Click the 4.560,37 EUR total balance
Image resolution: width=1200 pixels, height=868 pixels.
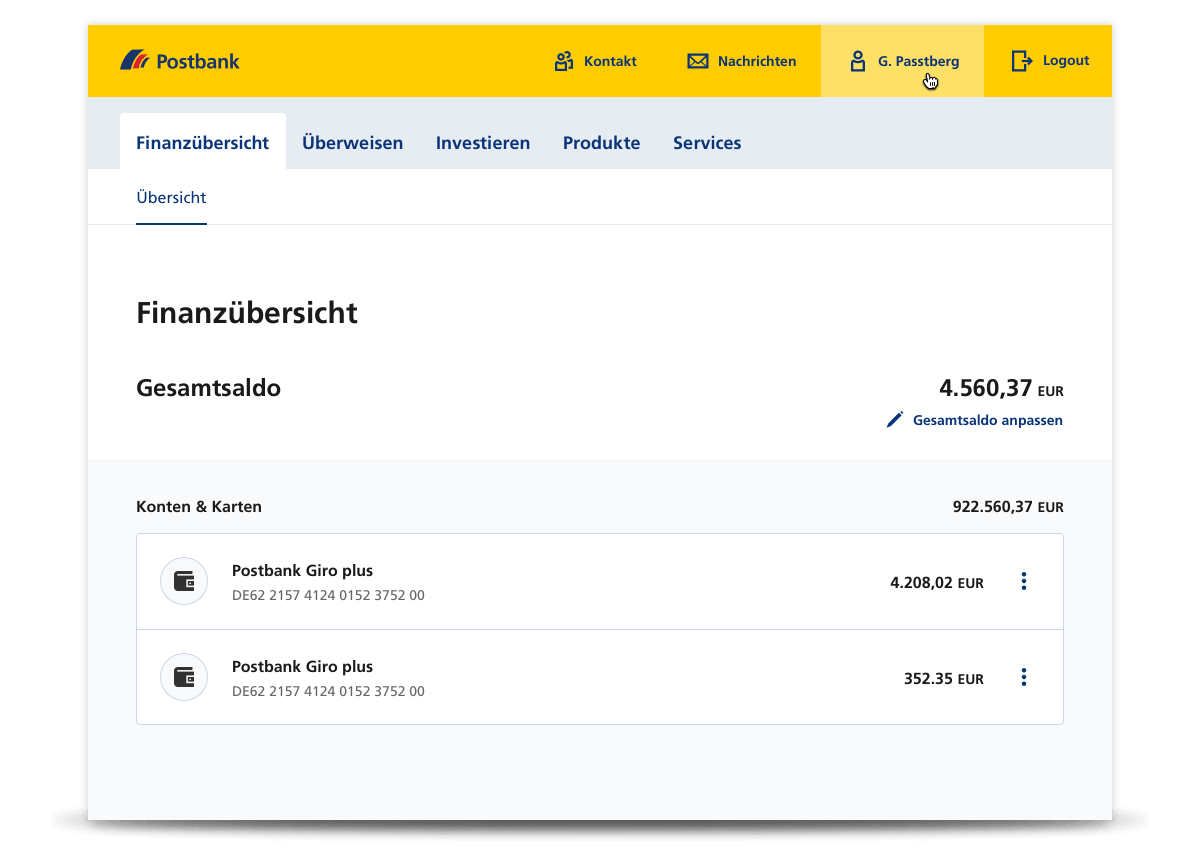click(x=1001, y=388)
